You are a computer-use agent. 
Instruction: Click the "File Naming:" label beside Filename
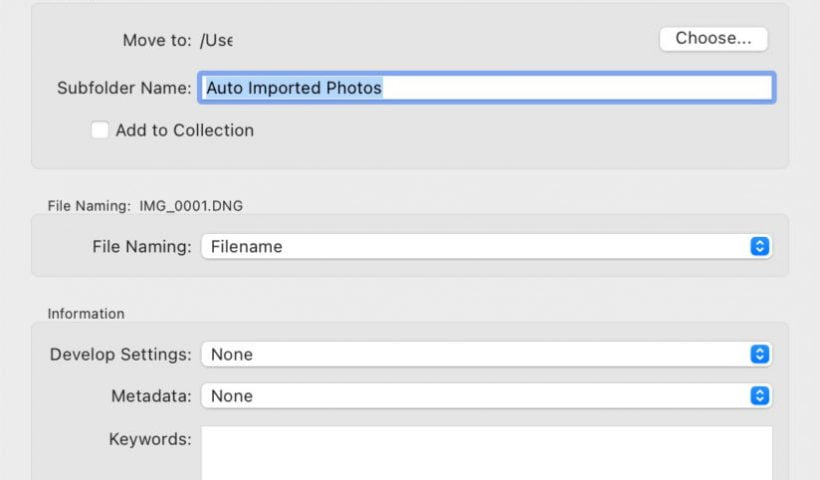coord(141,246)
